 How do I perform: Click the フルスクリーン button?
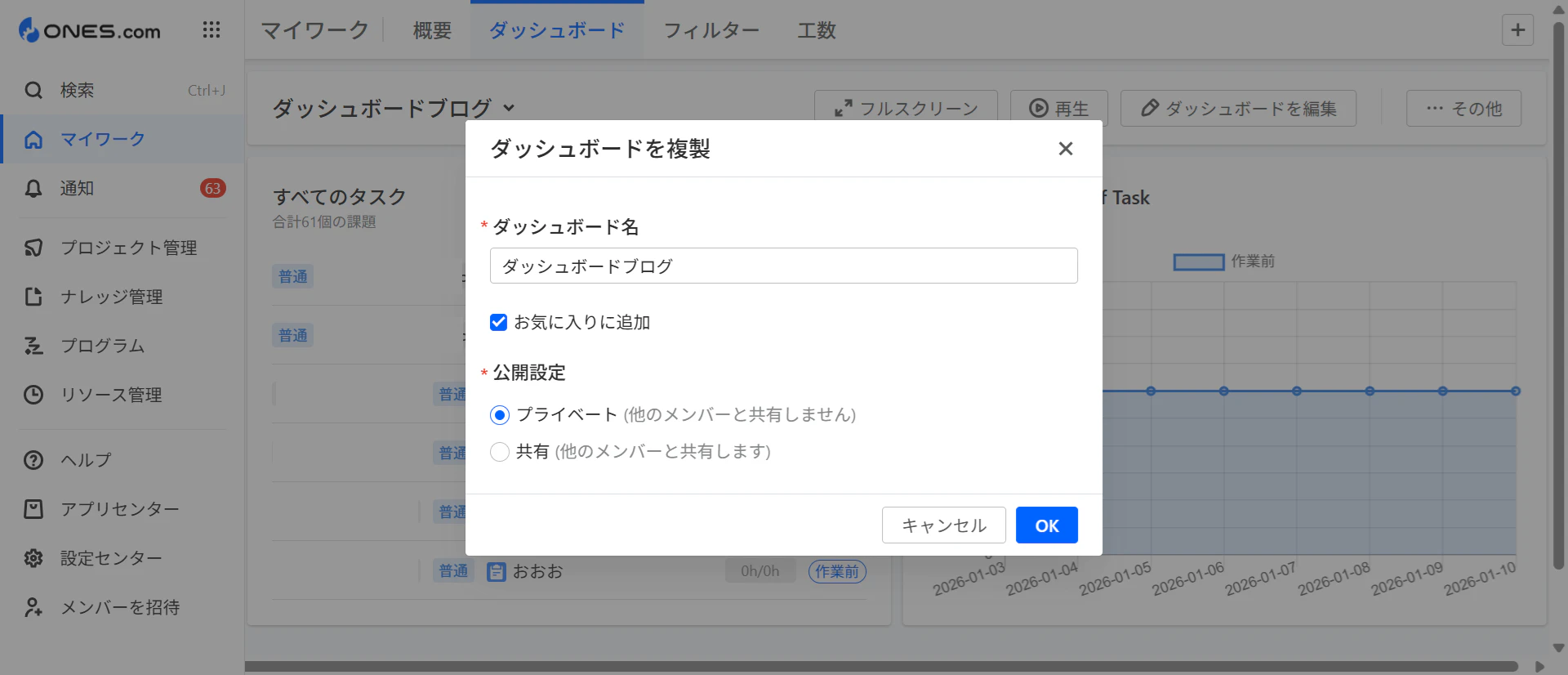[906, 109]
